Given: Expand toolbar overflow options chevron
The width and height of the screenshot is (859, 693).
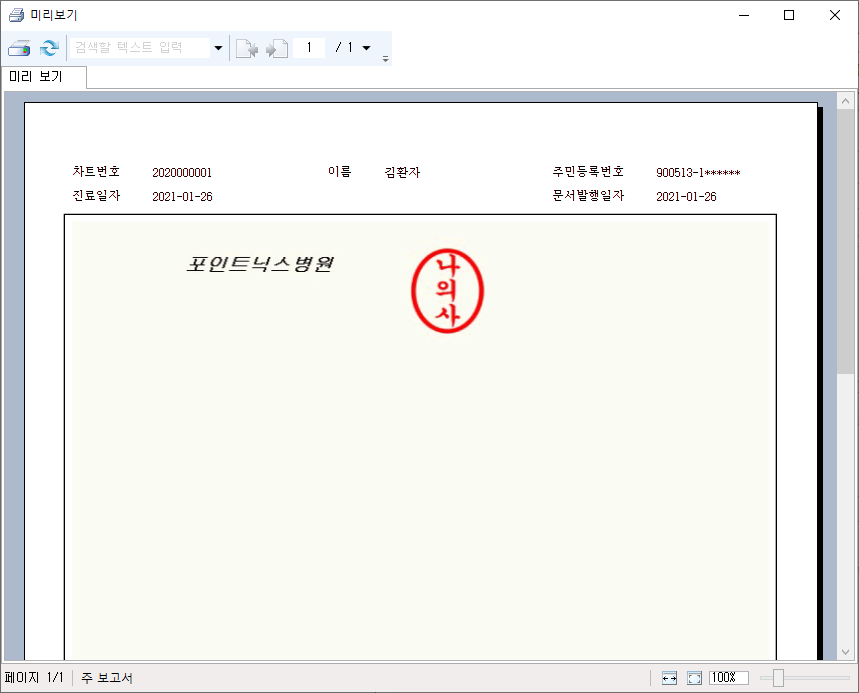Looking at the screenshot, I should click(x=386, y=58).
